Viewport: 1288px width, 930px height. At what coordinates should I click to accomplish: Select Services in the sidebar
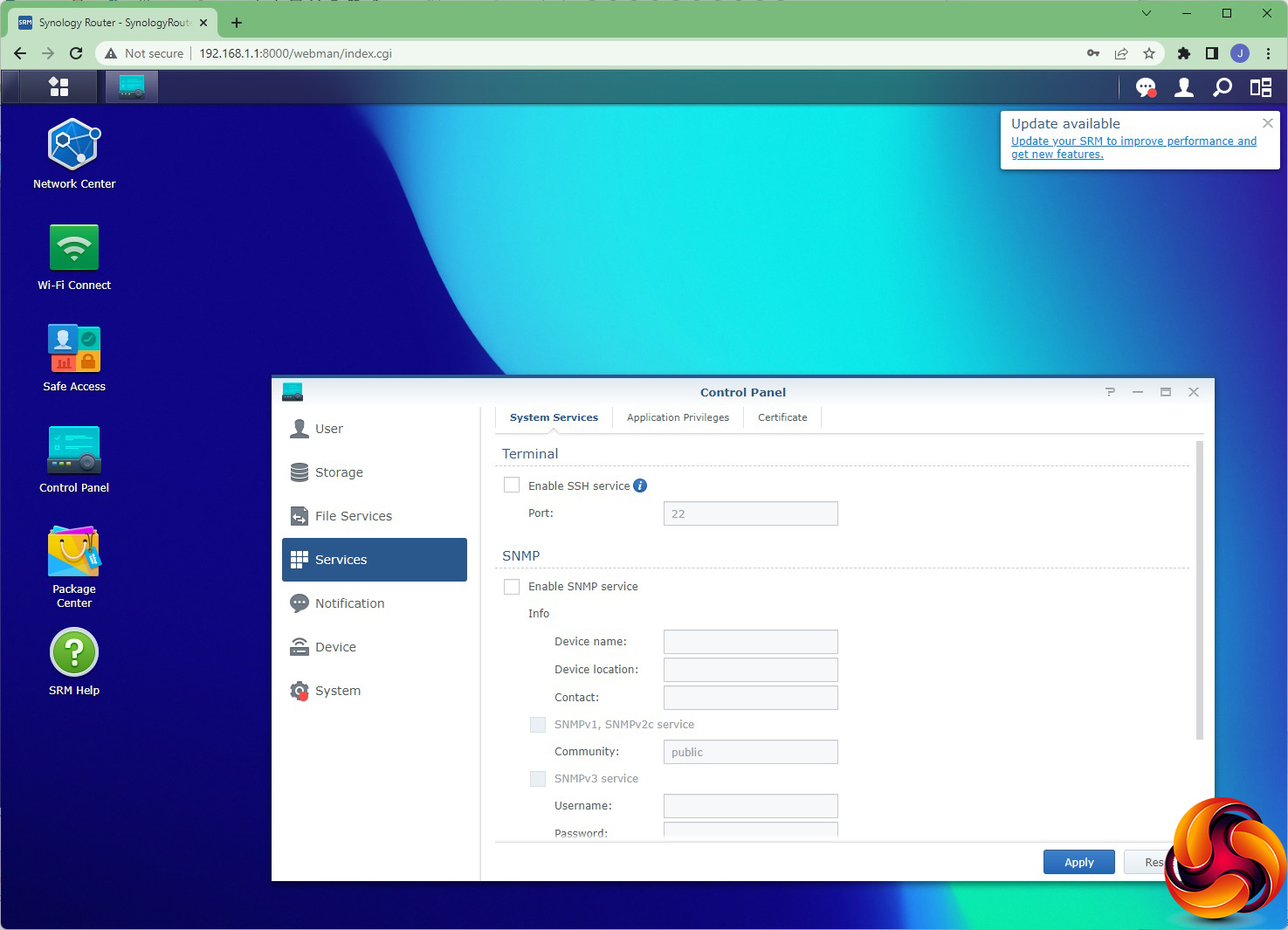pos(375,560)
